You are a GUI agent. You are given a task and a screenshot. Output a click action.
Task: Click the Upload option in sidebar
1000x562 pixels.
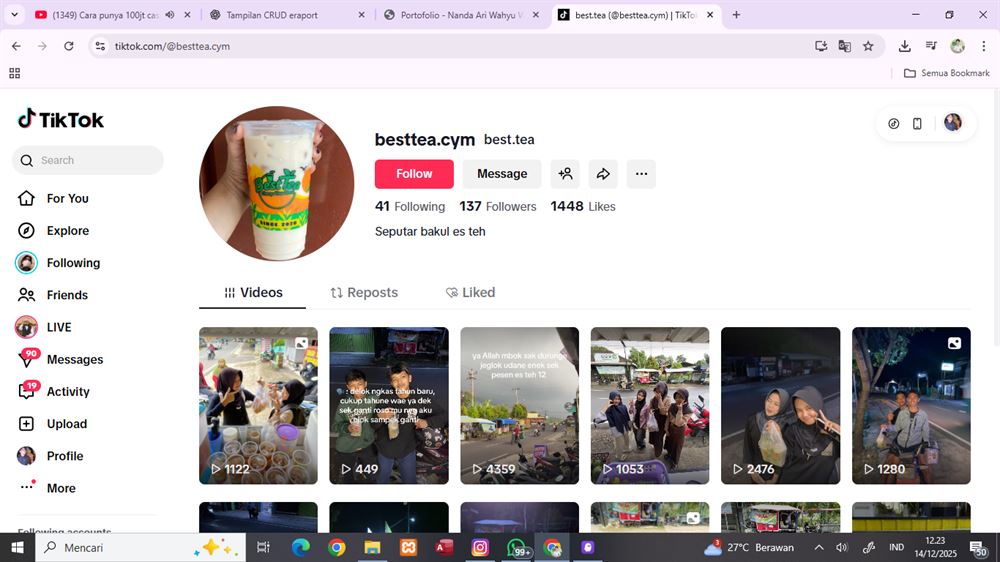66,424
